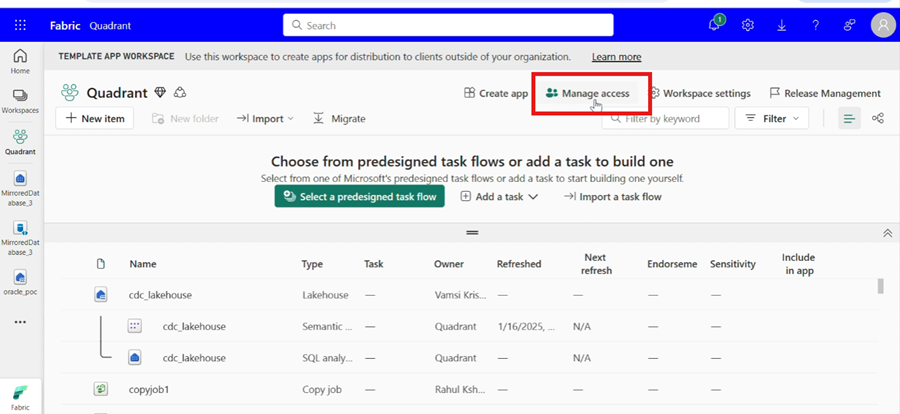Click the file type column header icon

click(x=101, y=264)
